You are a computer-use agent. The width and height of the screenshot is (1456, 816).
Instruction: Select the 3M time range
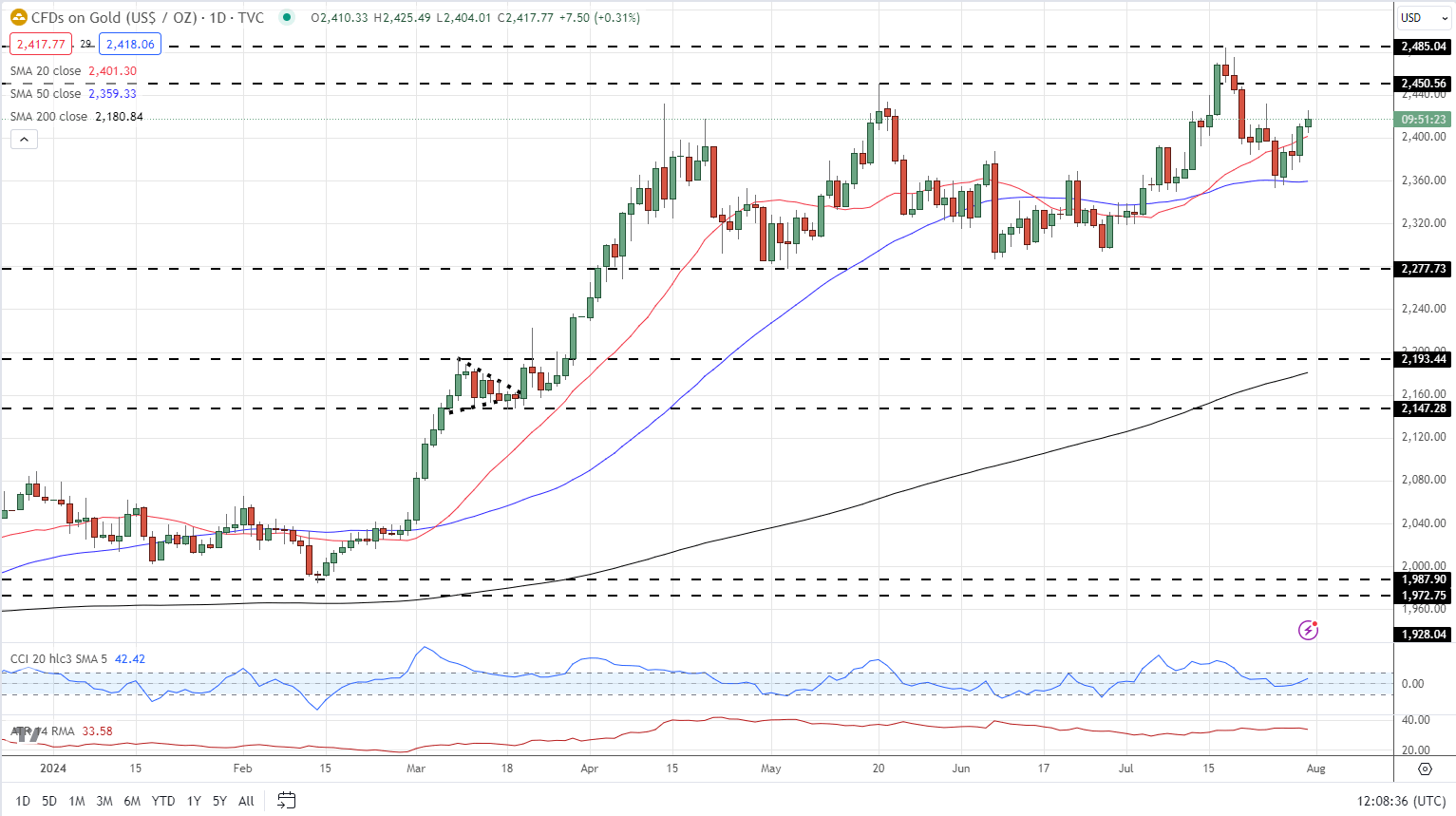pos(104,801)
